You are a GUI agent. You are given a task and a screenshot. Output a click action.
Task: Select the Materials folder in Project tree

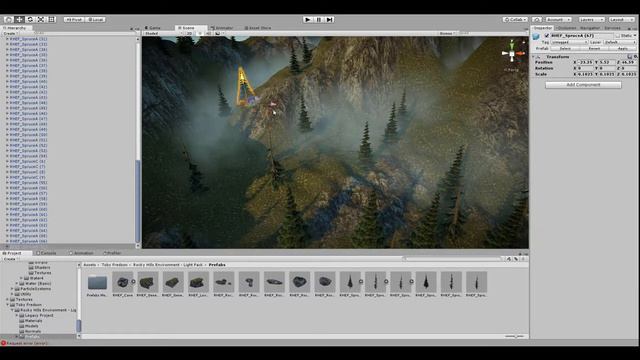(x=33, y=320)
